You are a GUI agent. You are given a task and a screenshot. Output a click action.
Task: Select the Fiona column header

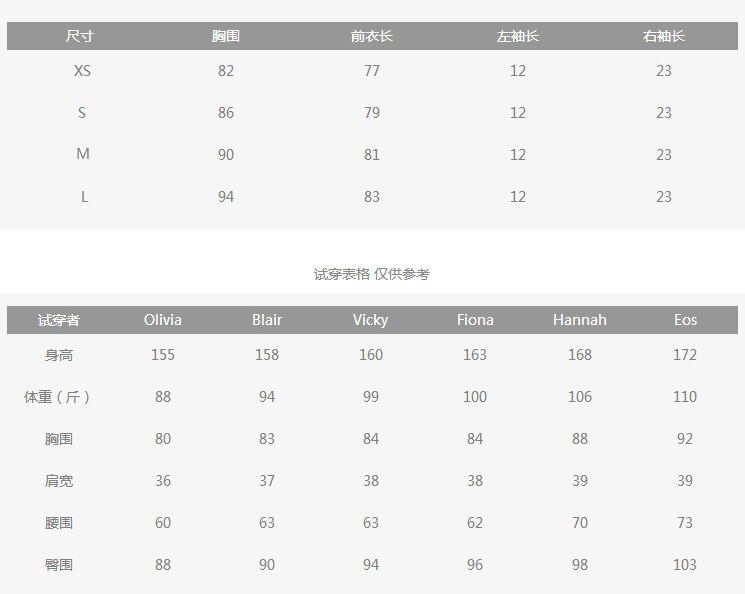[475, 320]
